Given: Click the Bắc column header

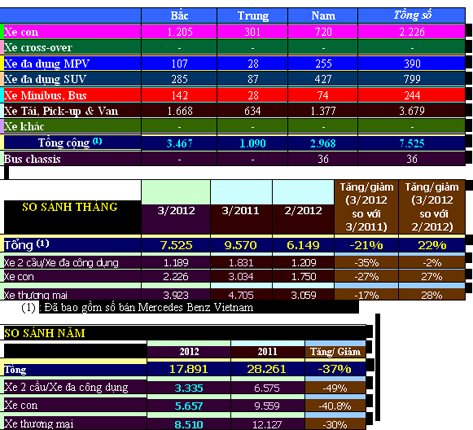Looking at the screenshot, I should (179, 16).
